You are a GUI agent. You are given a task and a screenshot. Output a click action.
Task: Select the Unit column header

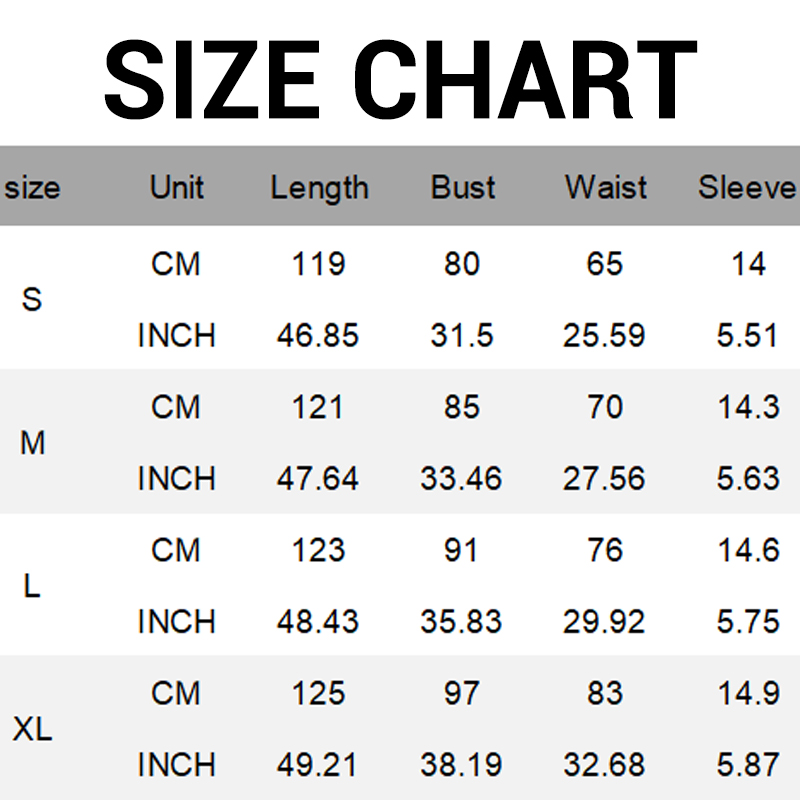click(x=176, y=188)
